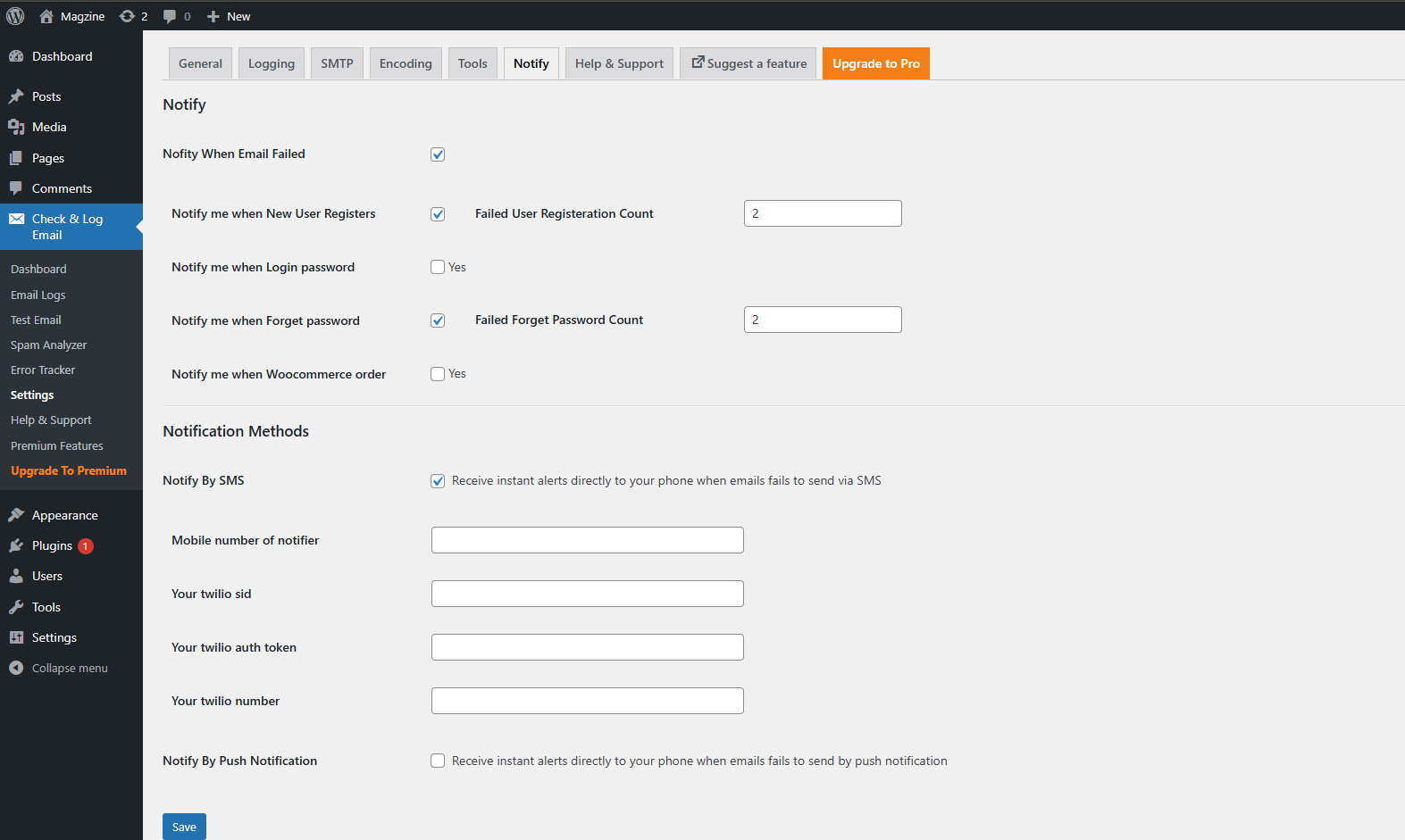The height and width of the screenshot is (840, 1405).
Task: Click the plus New icon
Action: [x=213, y=16]
